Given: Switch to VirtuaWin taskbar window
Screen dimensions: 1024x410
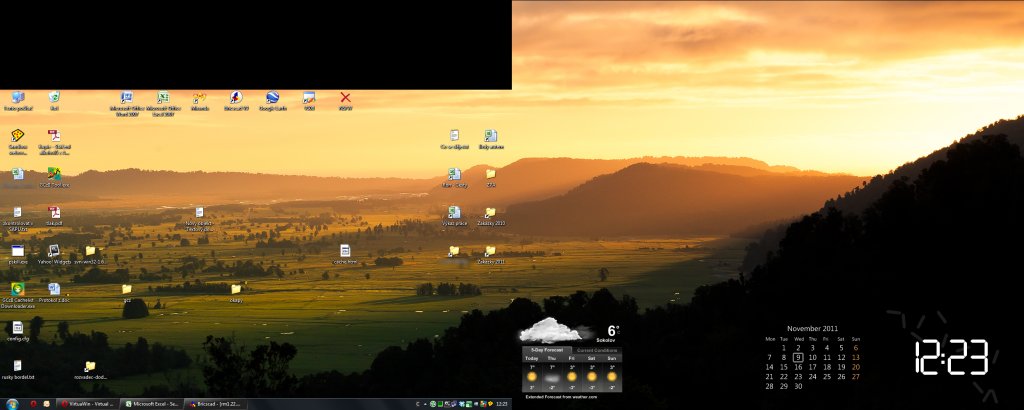Looking at the screenshot, I should 89,403.
